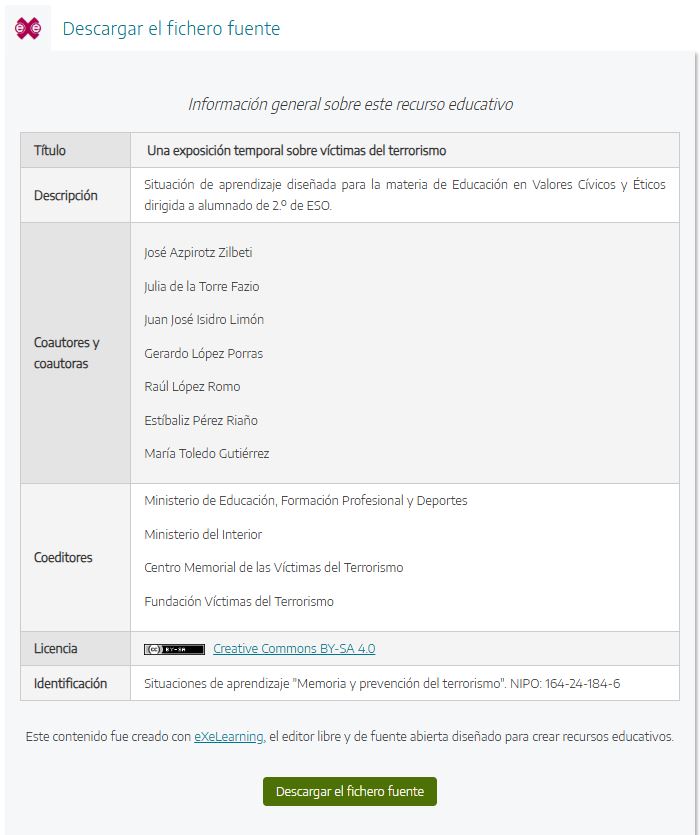The height and width of the screenshot is (835, 700).
Task: Click the resource title text about víctimas
Action: click(296, 151)
